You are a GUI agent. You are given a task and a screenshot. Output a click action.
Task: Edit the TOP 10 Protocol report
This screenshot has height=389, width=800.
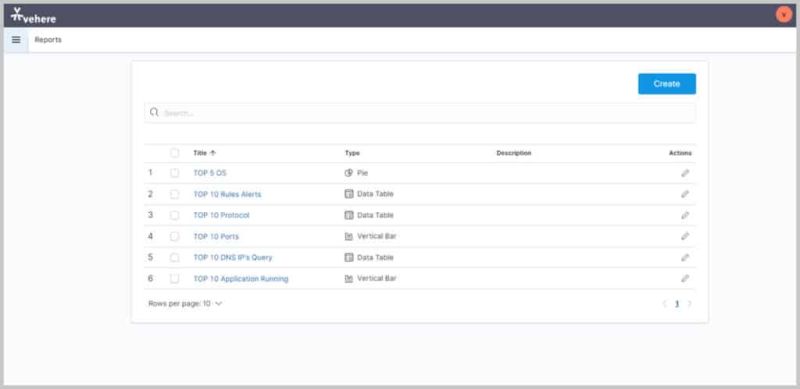[685, 215]
